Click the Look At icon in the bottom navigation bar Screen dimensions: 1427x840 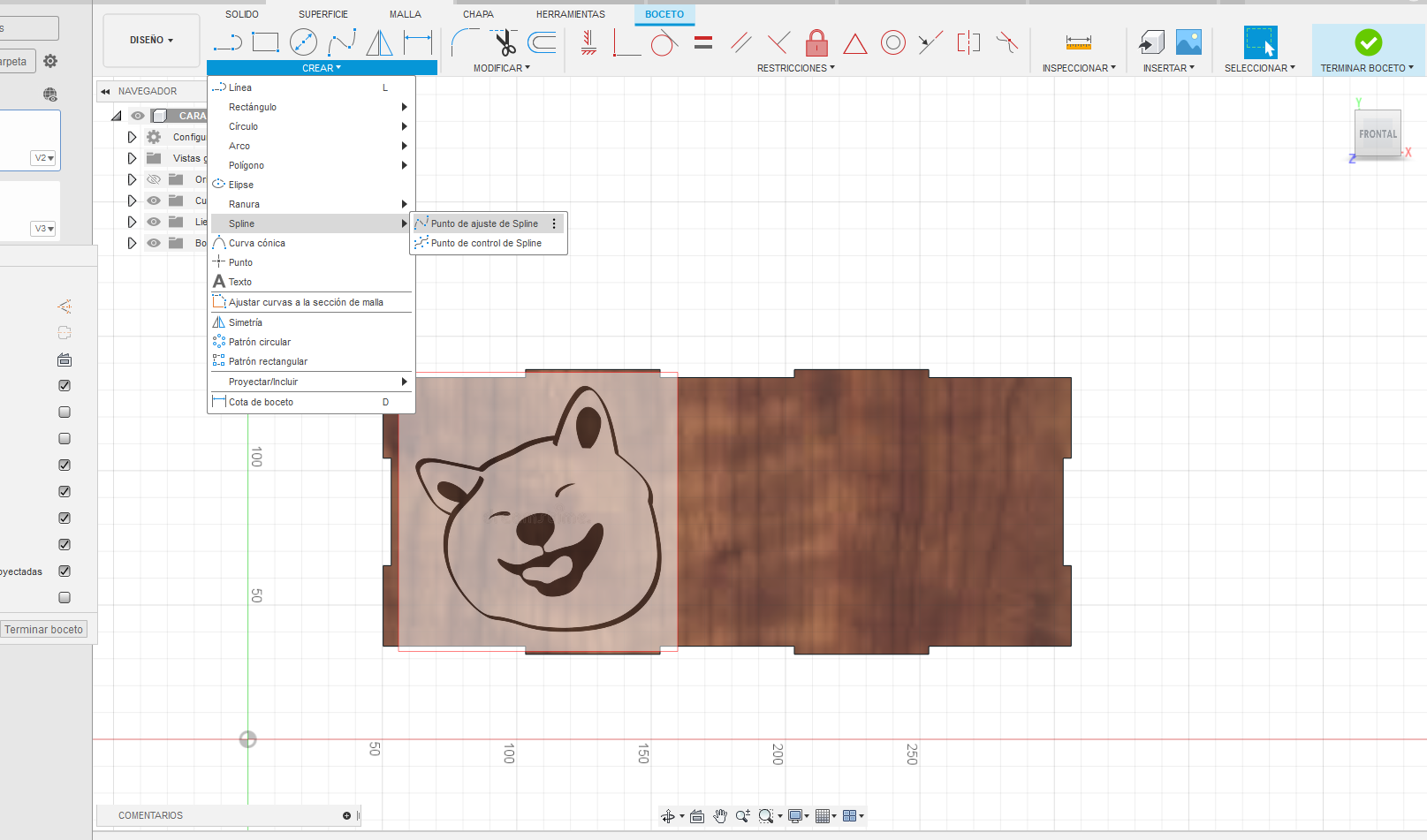point(697,816)
